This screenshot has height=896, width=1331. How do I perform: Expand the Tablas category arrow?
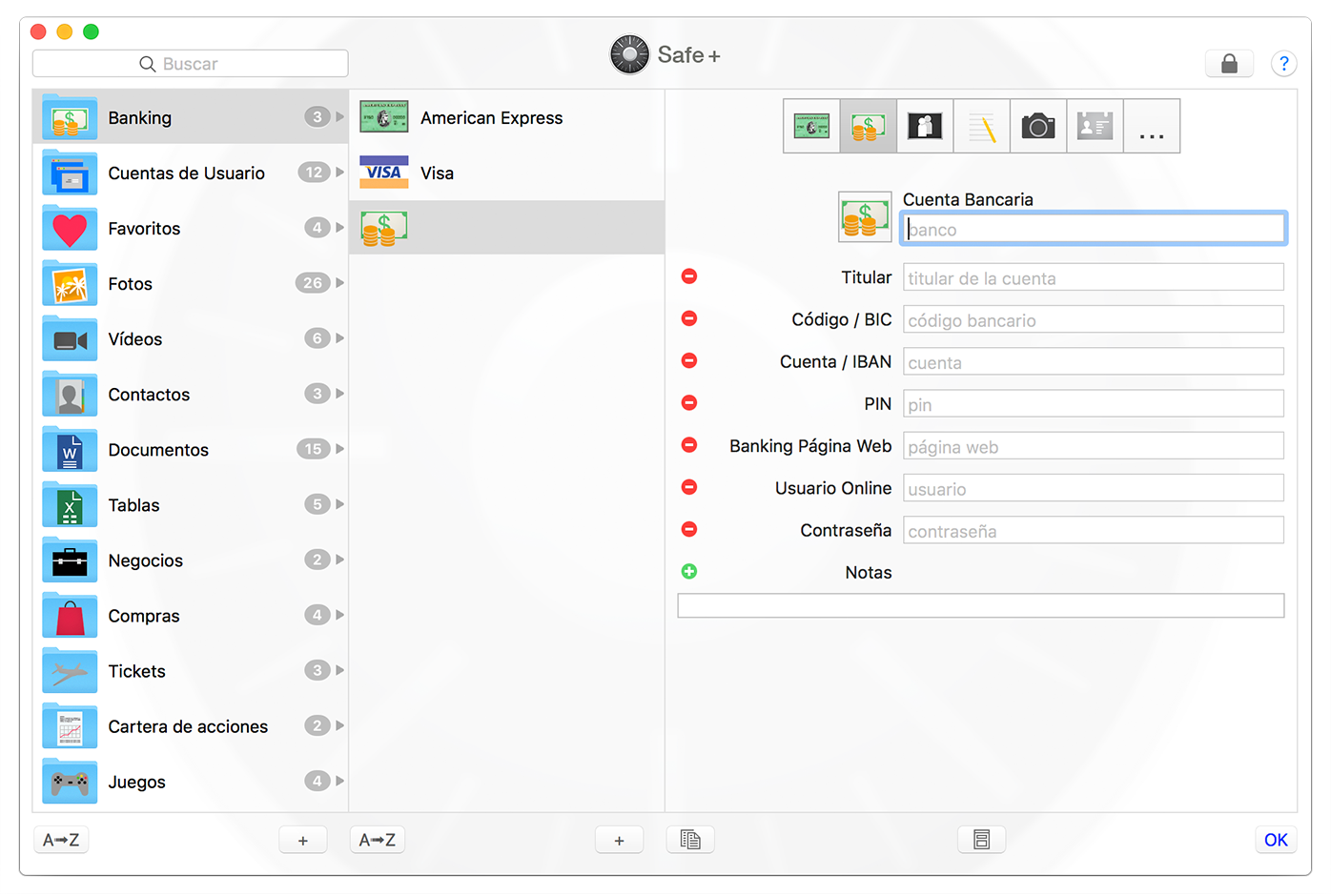(x=339, y=504)
